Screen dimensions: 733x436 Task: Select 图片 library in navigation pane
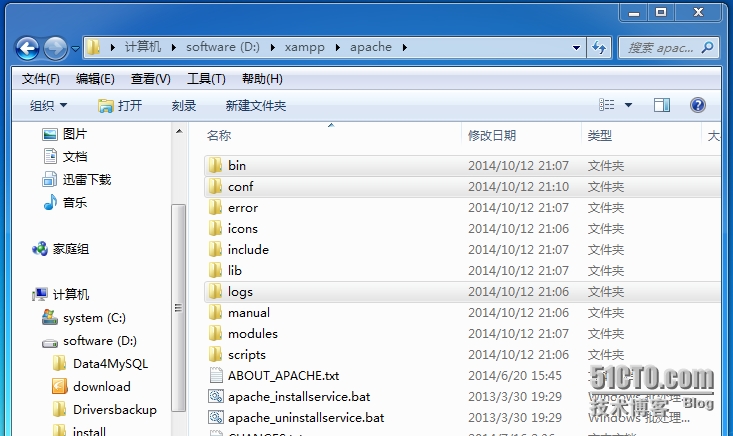point(65,134)
